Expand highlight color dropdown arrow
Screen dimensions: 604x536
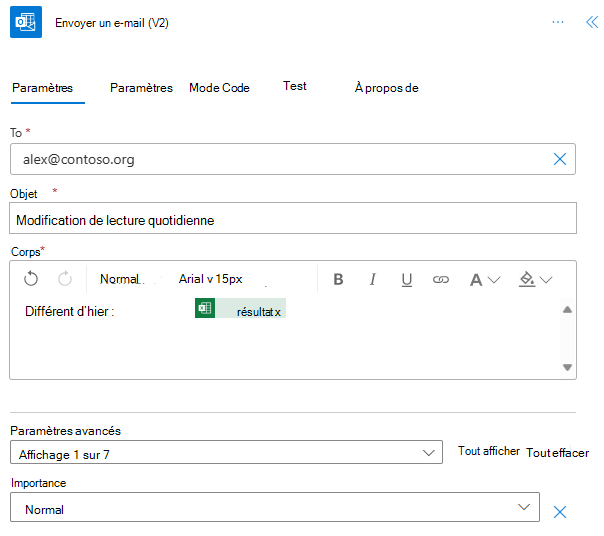point(546,280)
